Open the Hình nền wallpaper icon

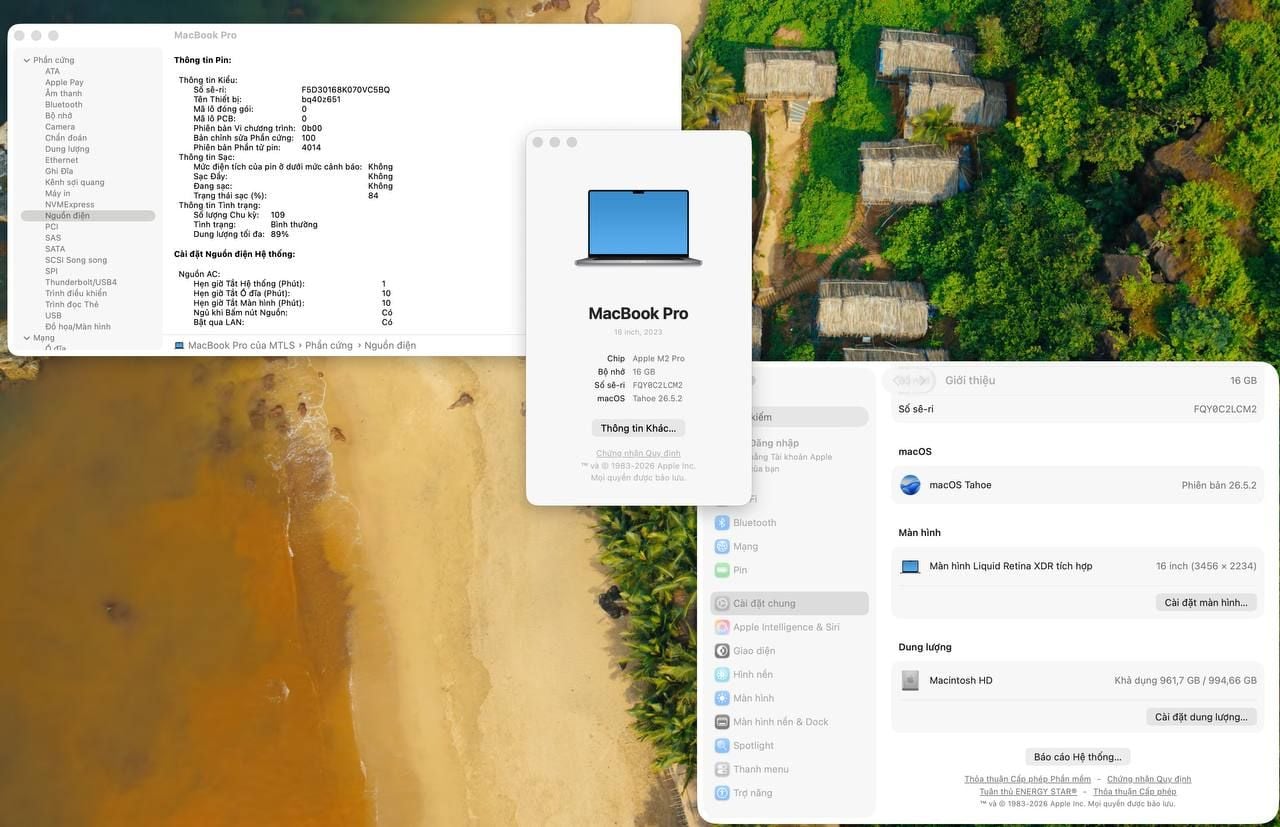point(722,675)
